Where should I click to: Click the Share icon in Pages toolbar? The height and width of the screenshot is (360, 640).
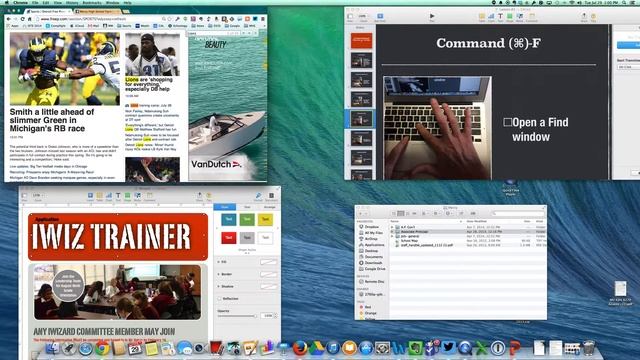199,196
